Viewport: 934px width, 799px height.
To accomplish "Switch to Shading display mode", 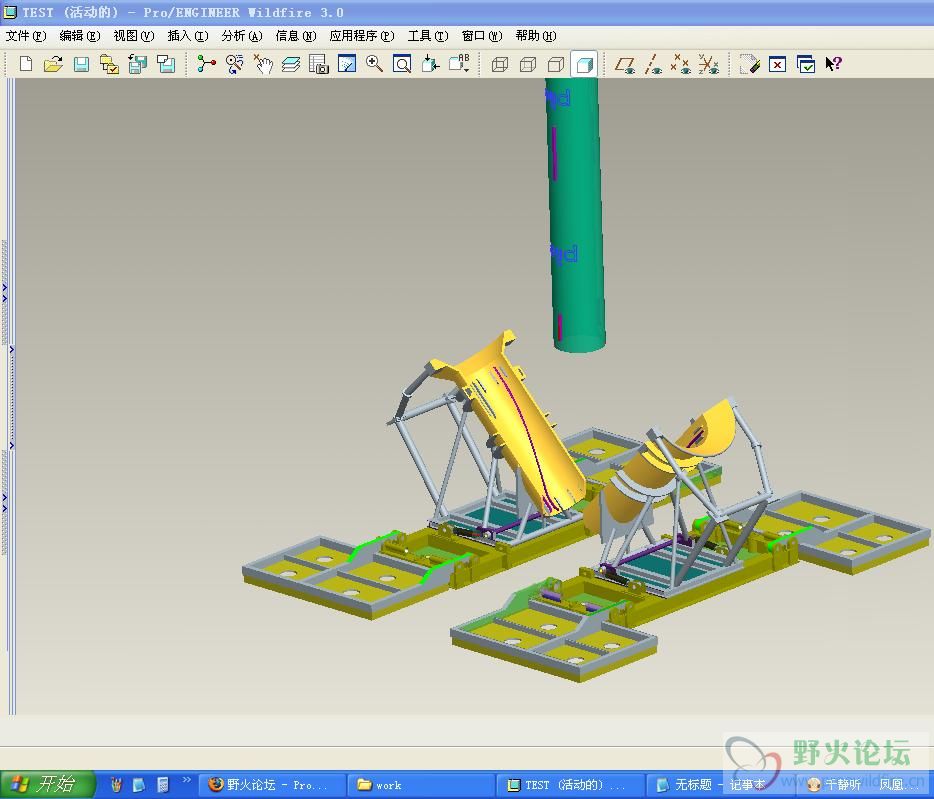I will [584, 64].
